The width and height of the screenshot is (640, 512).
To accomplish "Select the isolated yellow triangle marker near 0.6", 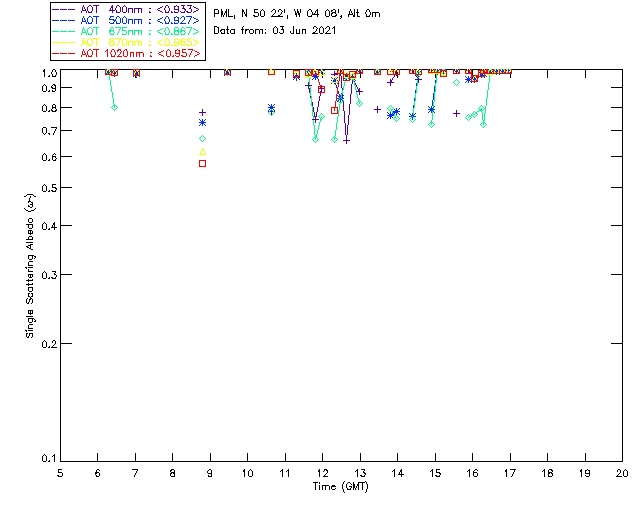I will click(x=202, y=152).
